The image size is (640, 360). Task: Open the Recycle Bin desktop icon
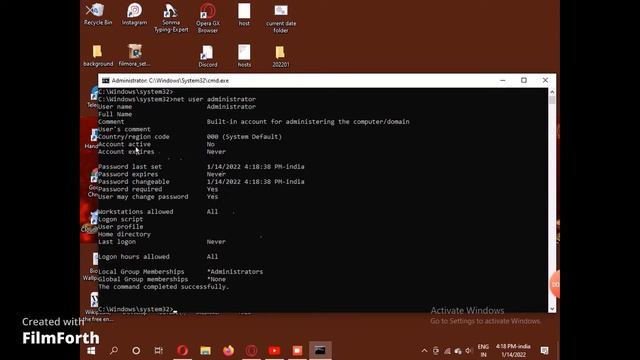[98, 14]
